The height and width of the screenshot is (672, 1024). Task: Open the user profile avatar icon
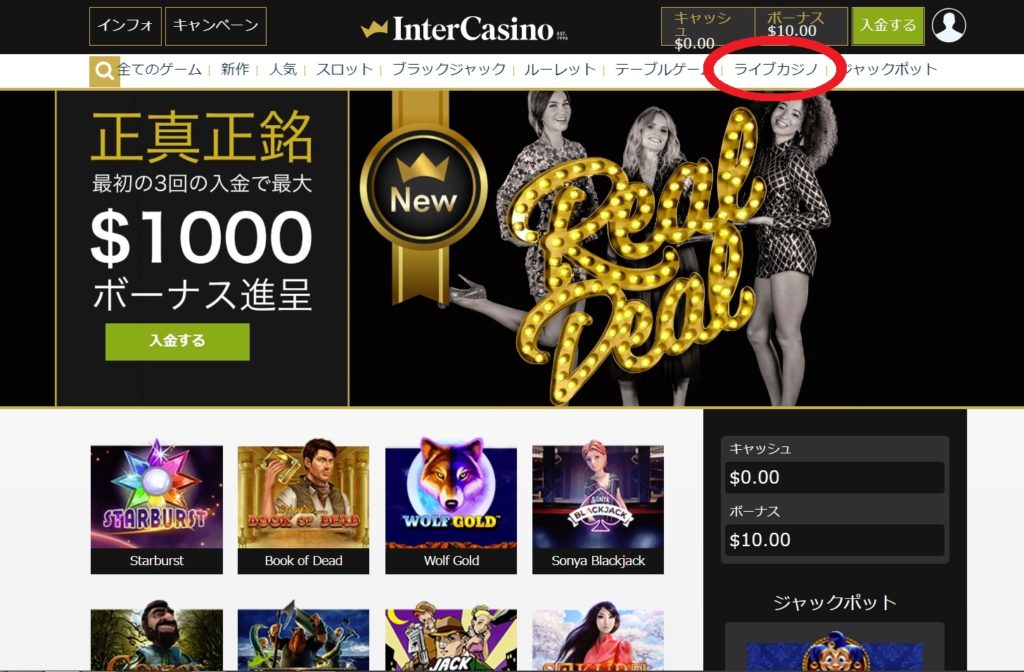pyautogui.click(x=948, y=26)
